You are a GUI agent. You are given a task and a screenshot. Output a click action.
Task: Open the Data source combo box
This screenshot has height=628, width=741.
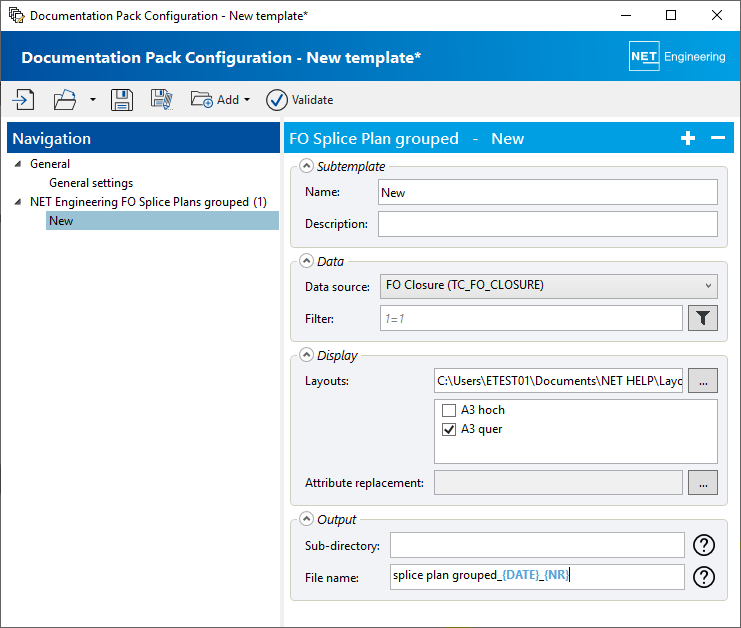548,286
